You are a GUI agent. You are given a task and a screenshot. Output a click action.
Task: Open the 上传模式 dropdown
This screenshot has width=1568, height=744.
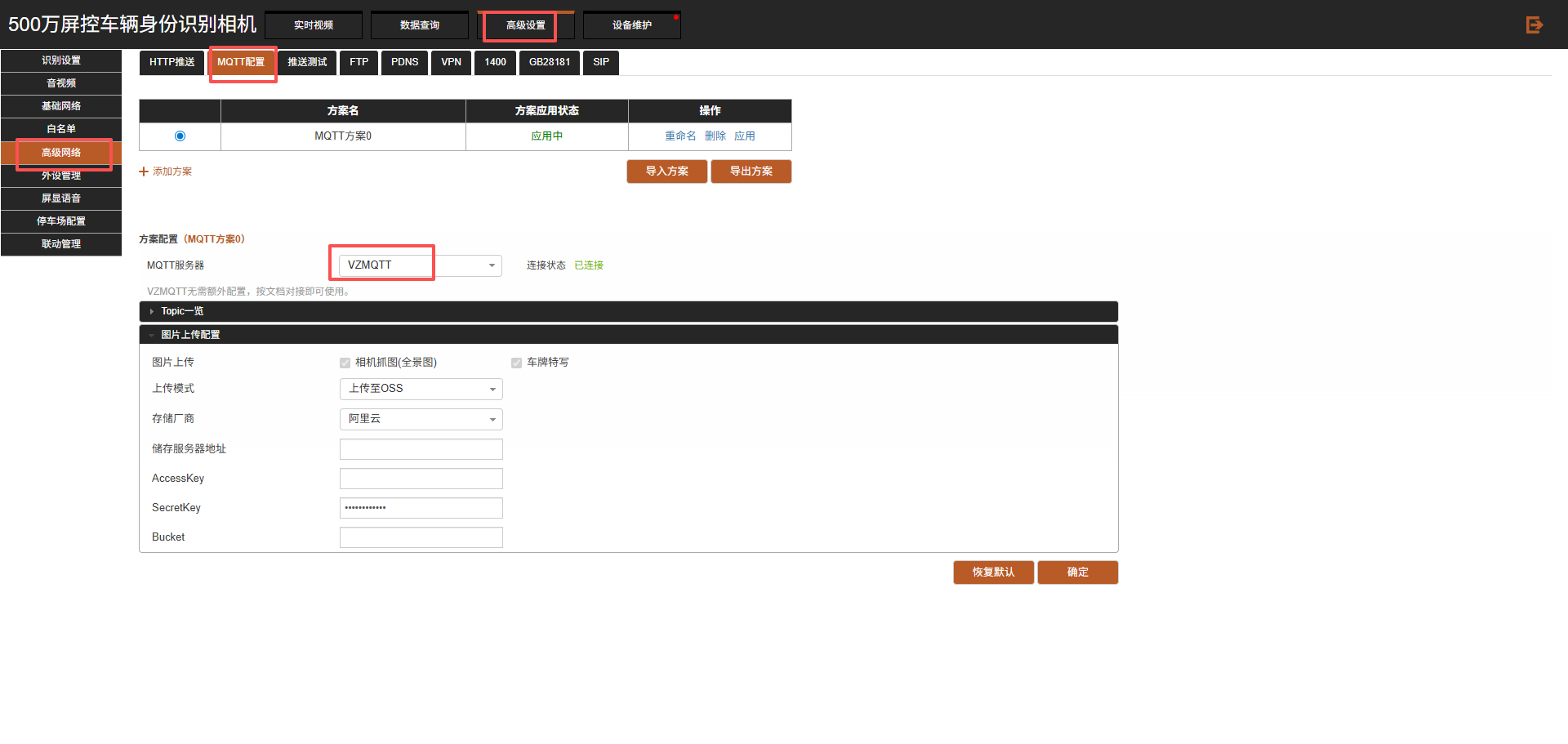click(421, 389)
